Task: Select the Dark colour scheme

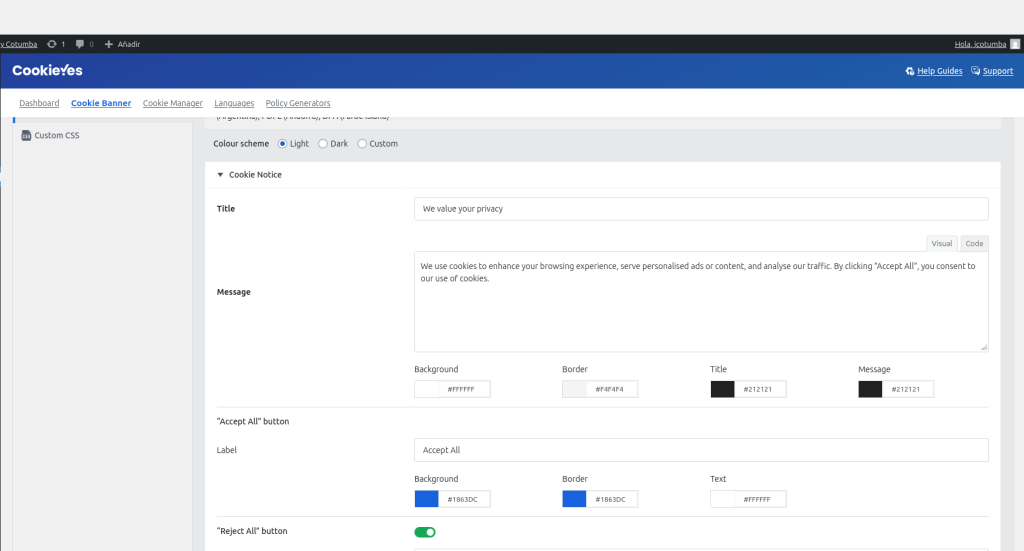Action: coord(323,144)
